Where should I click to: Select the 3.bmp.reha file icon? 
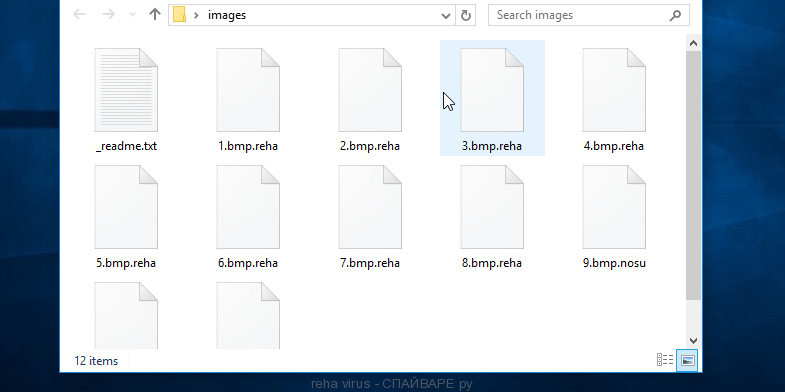(x=492, y=90)
